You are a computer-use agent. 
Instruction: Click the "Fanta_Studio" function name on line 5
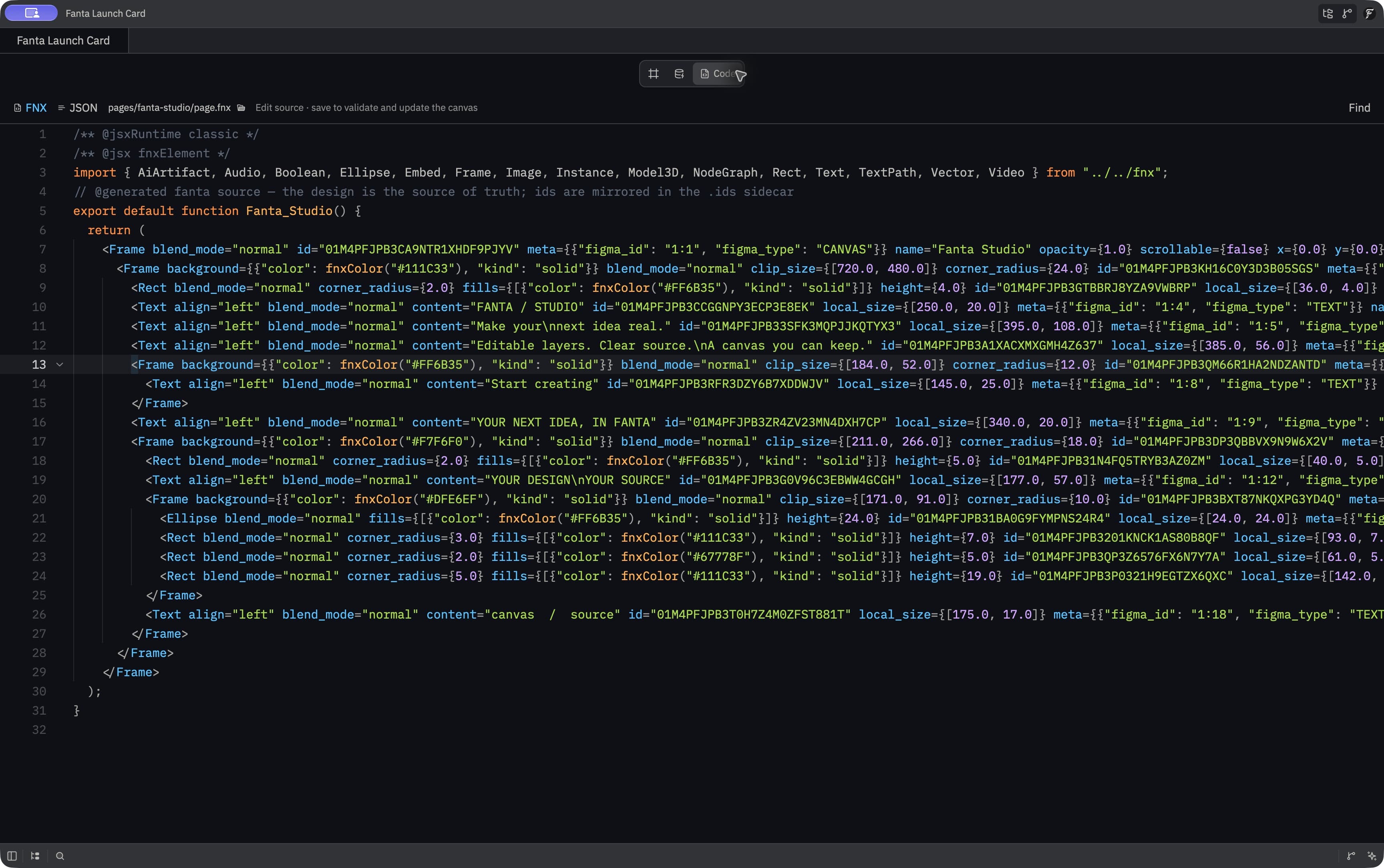point(289,211)
